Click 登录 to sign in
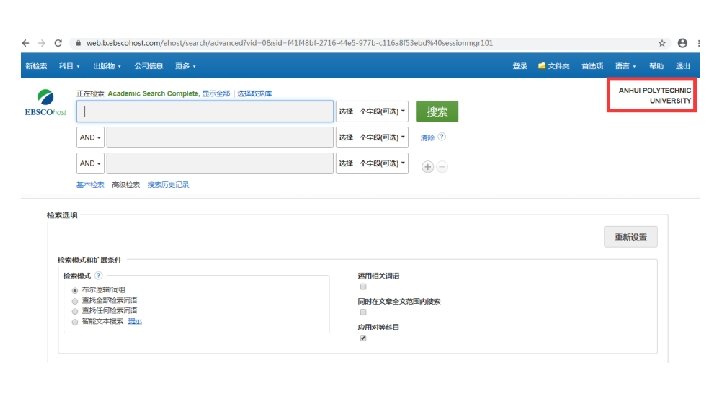Viewport: 720px width, 405px height. pyautogui.click(x=520, y=66)
